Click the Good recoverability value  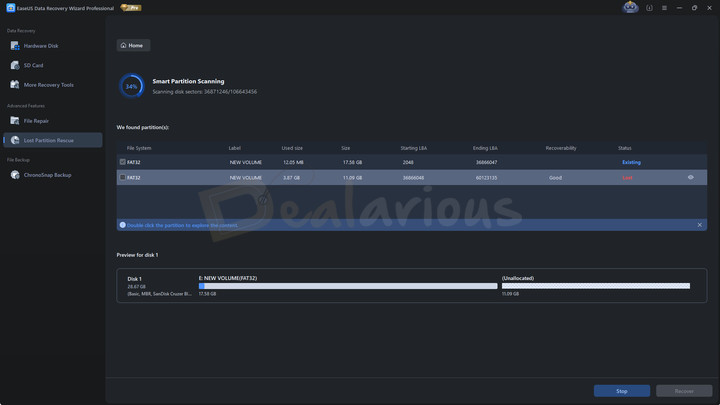pos(555,178)
